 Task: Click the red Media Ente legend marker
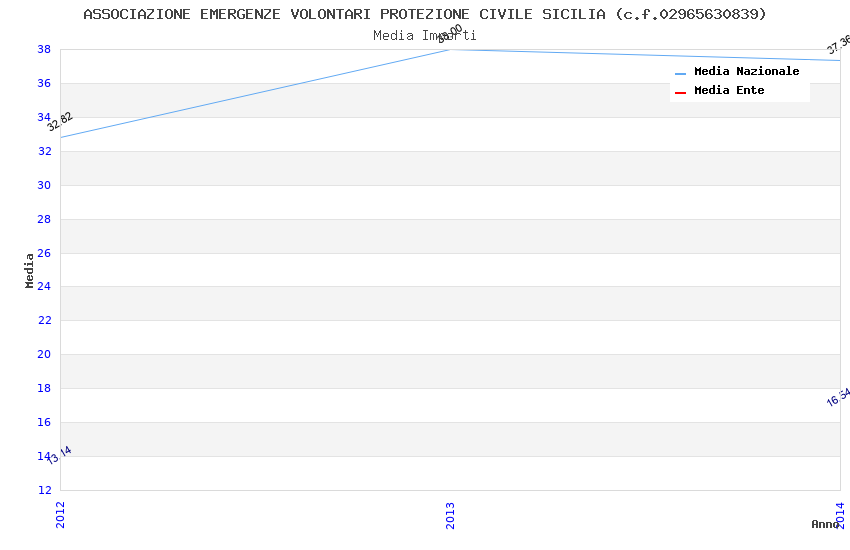680,92
